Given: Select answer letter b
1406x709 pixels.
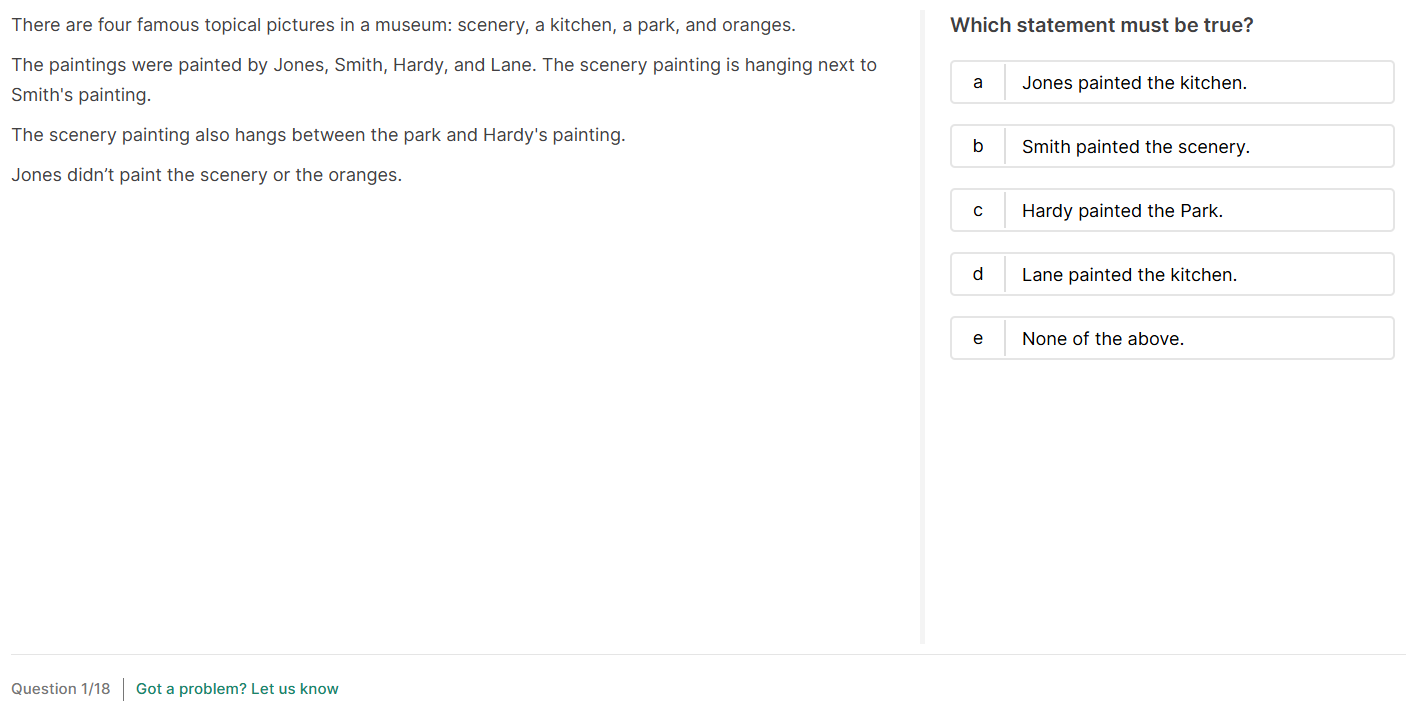Looking at the screenshot, I should tap(978, 147).
